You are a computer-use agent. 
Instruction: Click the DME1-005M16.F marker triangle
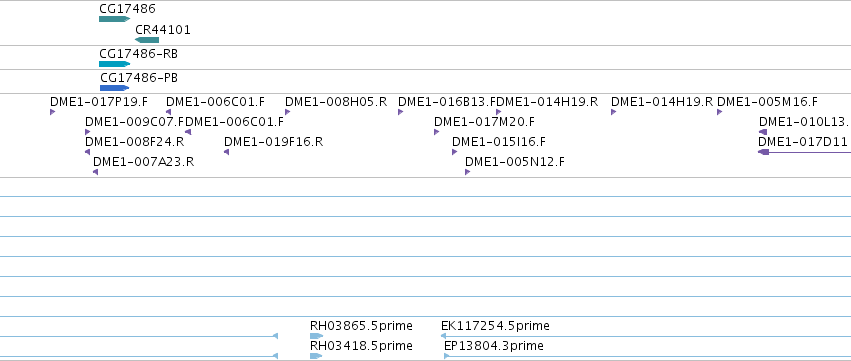[x=720, y=112]
